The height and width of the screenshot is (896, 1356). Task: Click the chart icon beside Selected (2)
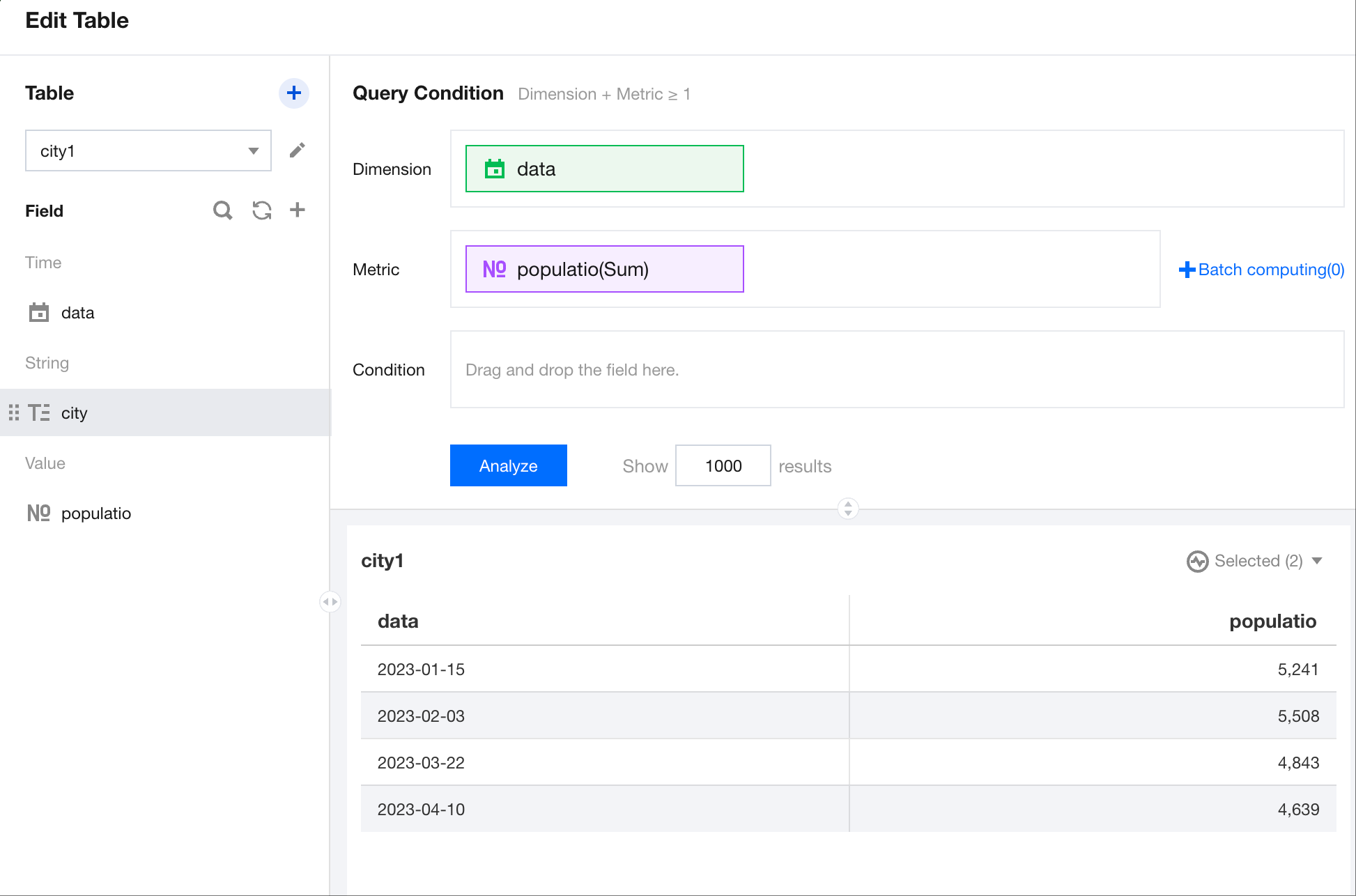tap(1197, 562)
